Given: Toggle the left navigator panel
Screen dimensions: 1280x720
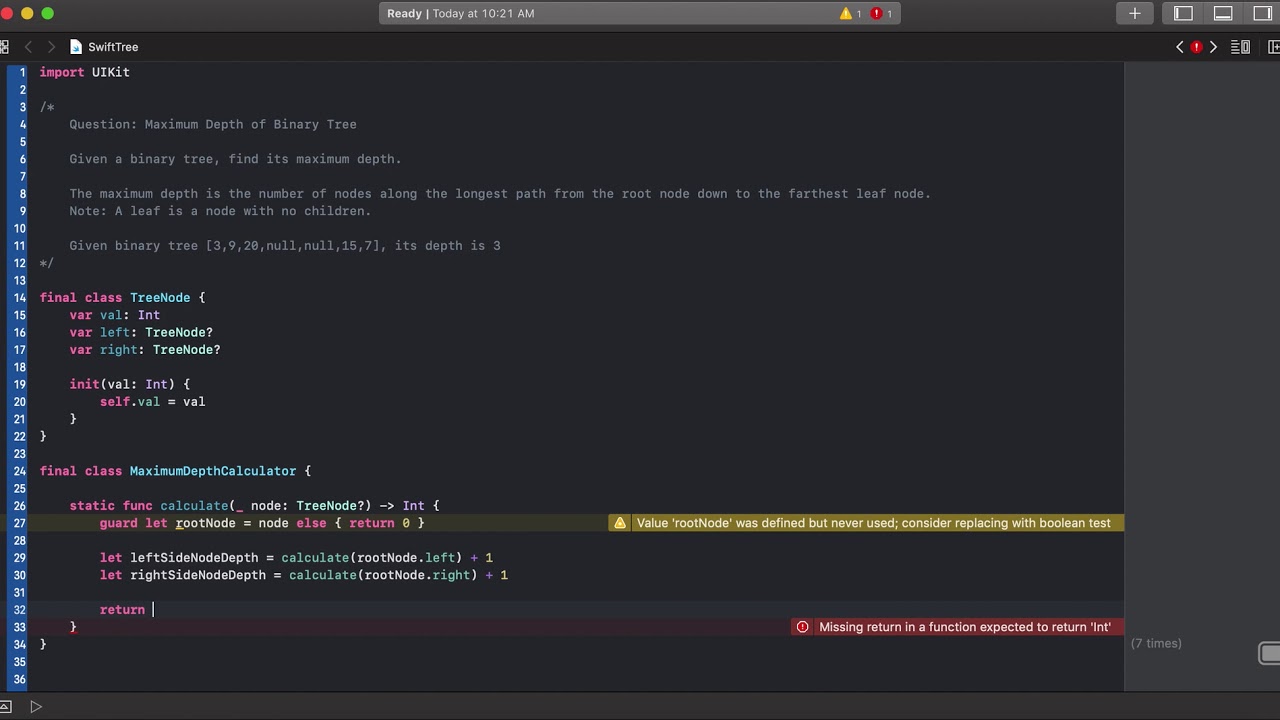Looking at the screenshot, I should (1183, 13).
